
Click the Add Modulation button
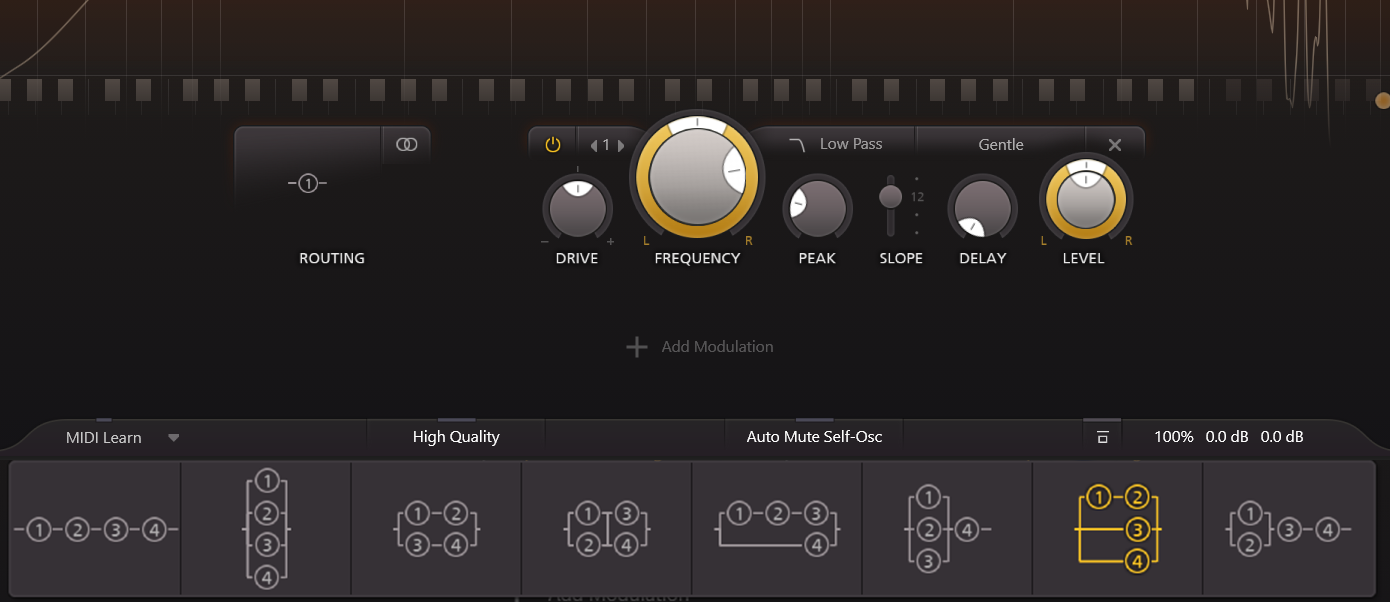(x=700, y=347)
